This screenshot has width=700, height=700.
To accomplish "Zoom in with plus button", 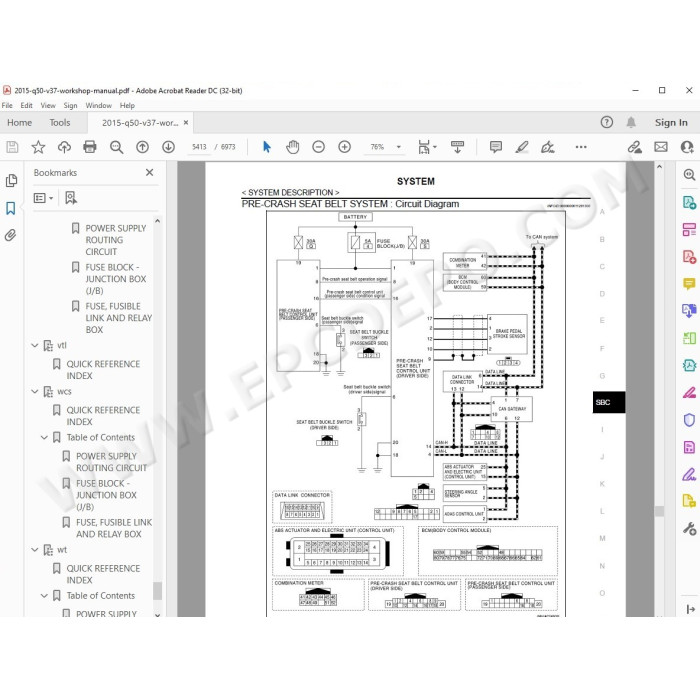I will click(344, 147).
